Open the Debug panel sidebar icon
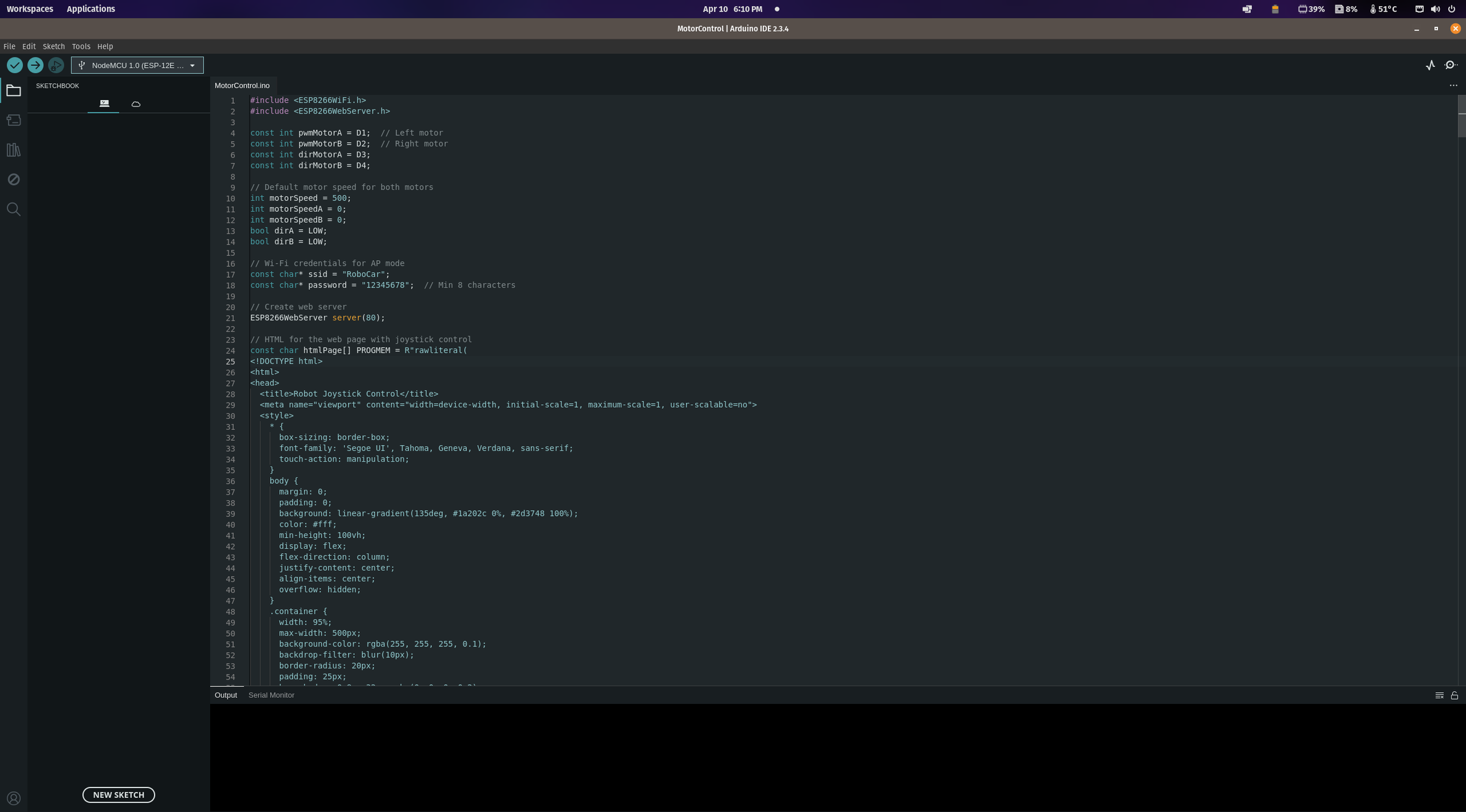The width and height of the screenshot is (1466, 812). click(13, 179)
